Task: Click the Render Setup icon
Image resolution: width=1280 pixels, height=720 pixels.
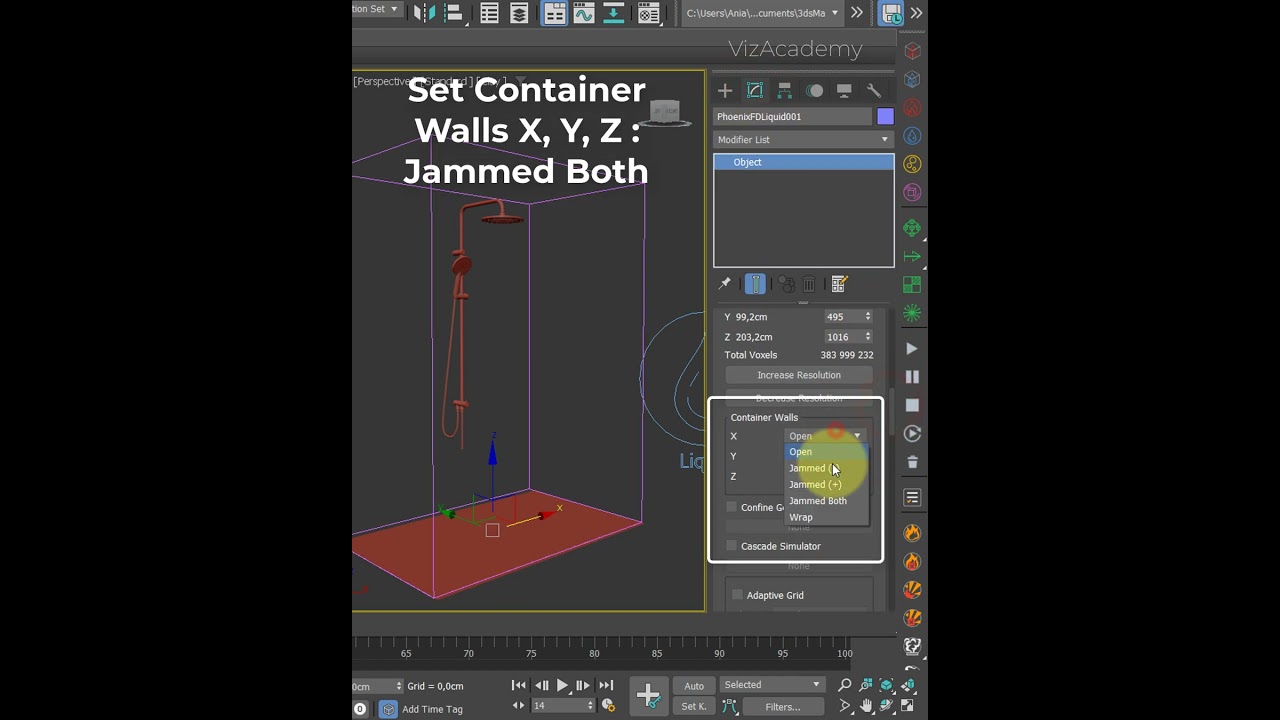Action: pos(649,13)
